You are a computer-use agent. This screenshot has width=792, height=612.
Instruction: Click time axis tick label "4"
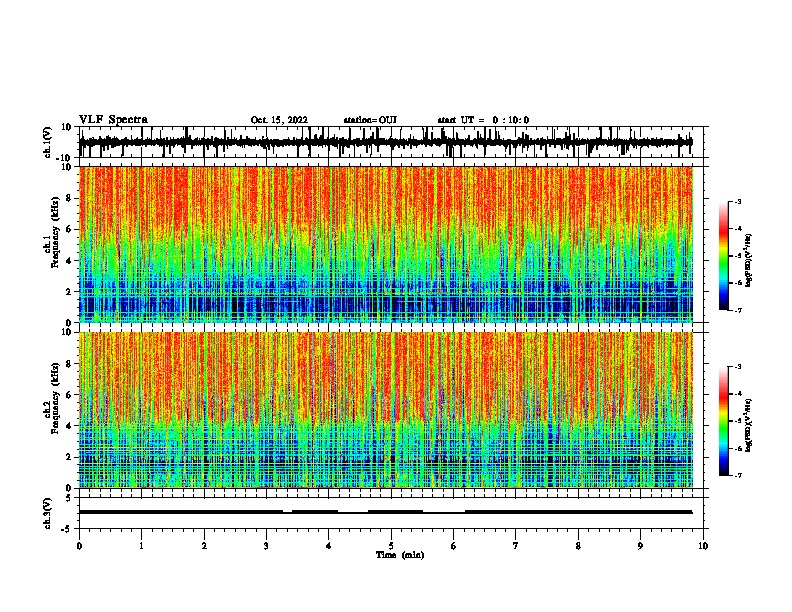coord(329,546)
